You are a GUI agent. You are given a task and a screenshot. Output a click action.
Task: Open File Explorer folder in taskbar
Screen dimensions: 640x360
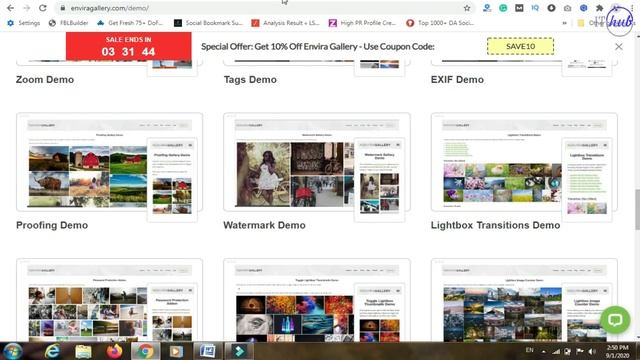point(83,351)
